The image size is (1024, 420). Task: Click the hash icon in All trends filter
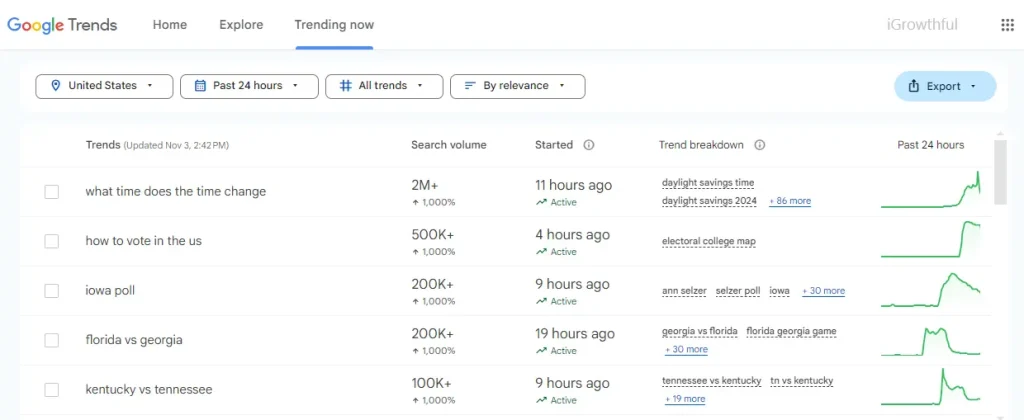346,86
